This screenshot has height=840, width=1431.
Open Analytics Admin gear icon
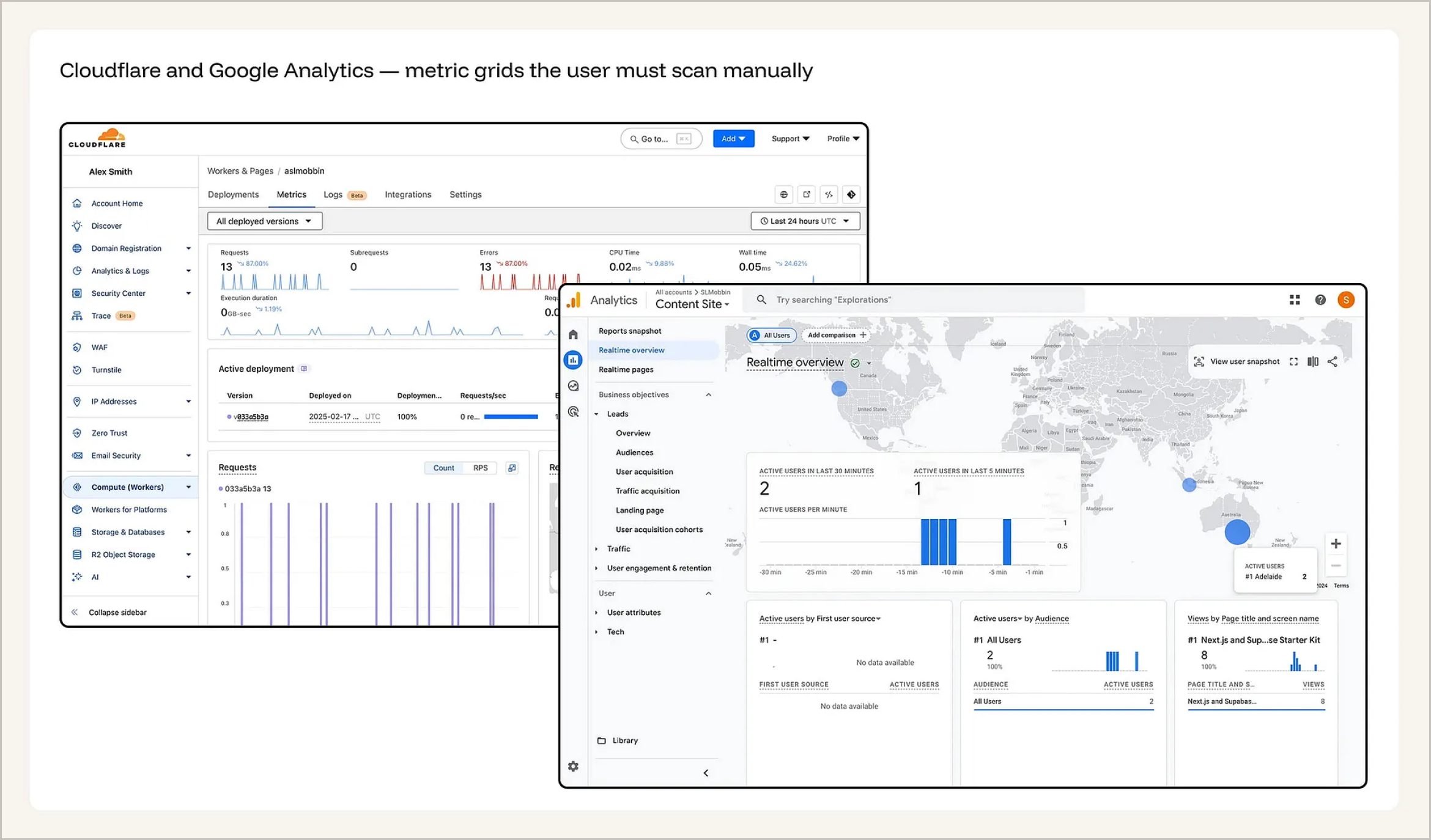coord(573,766)
